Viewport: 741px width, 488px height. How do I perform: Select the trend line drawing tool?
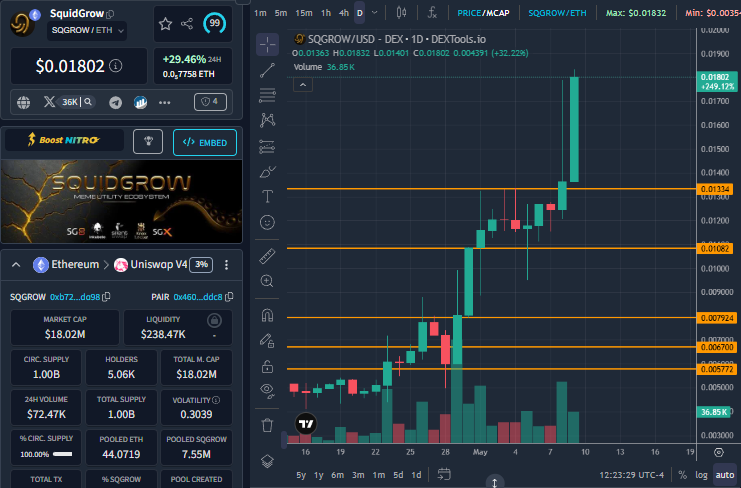267,70
